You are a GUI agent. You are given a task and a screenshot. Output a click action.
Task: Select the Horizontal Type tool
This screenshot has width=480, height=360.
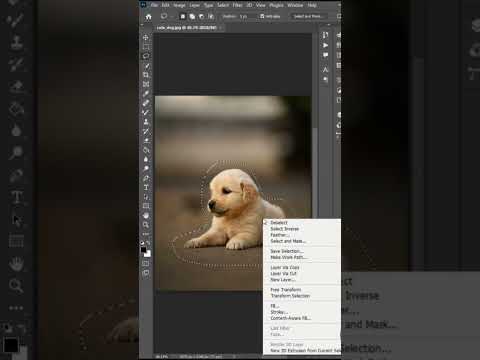coord(146,187)
